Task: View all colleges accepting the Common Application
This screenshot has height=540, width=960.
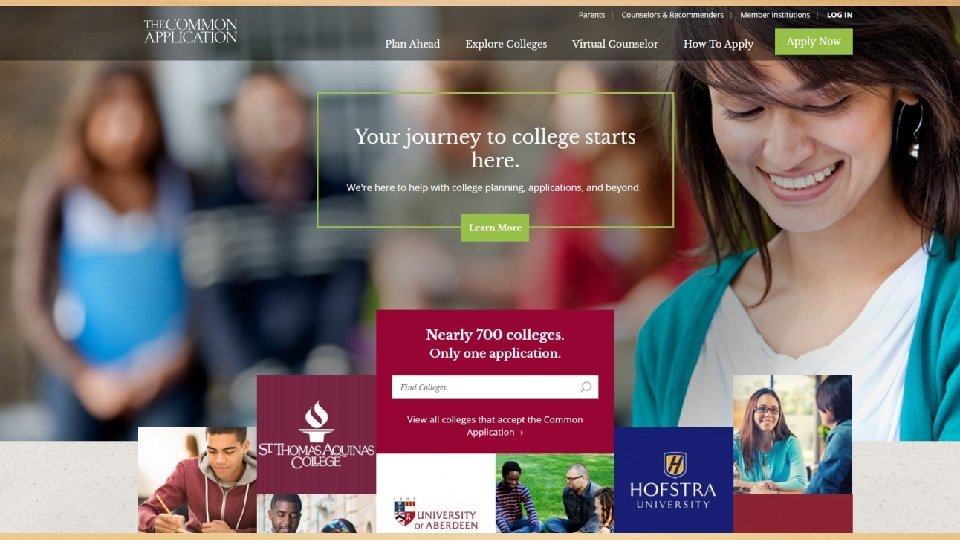Action: point(495,426)
